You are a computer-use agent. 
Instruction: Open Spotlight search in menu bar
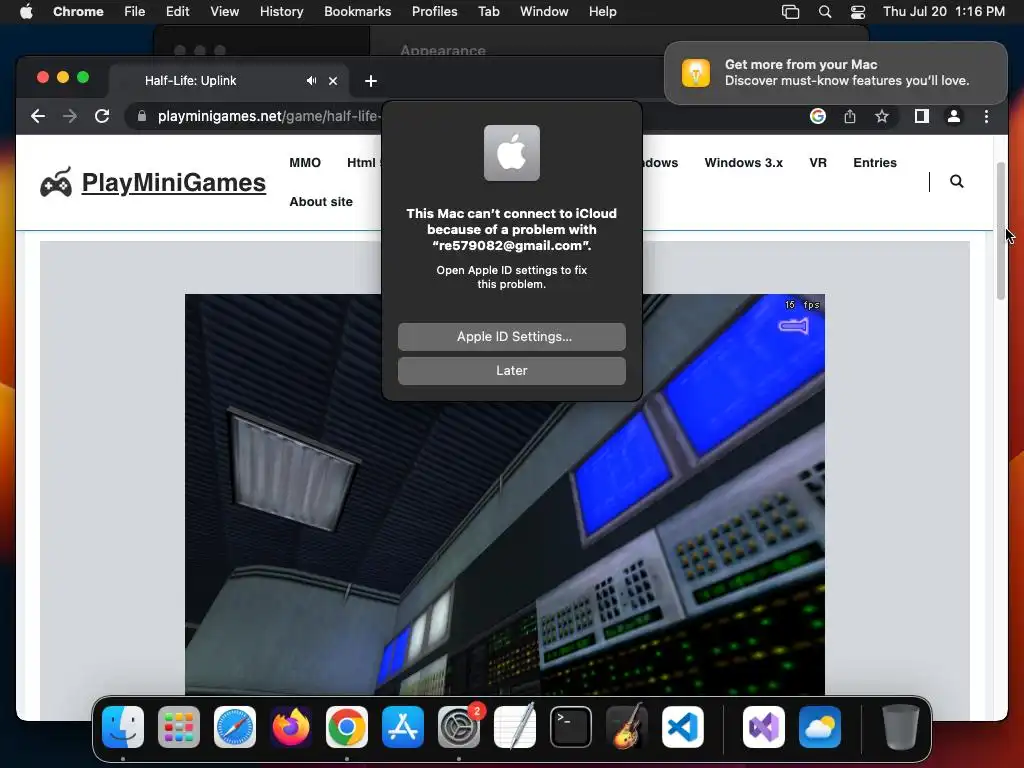825,12
